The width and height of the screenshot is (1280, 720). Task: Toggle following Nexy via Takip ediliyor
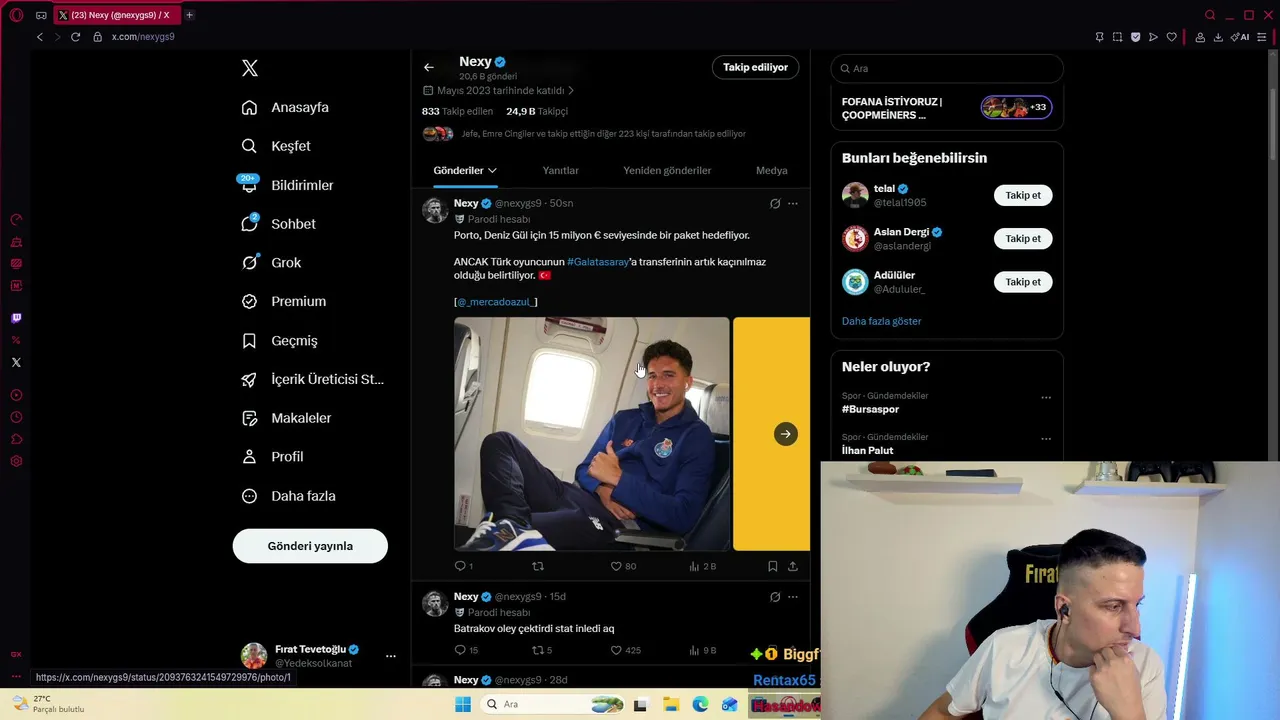(755, 67)
